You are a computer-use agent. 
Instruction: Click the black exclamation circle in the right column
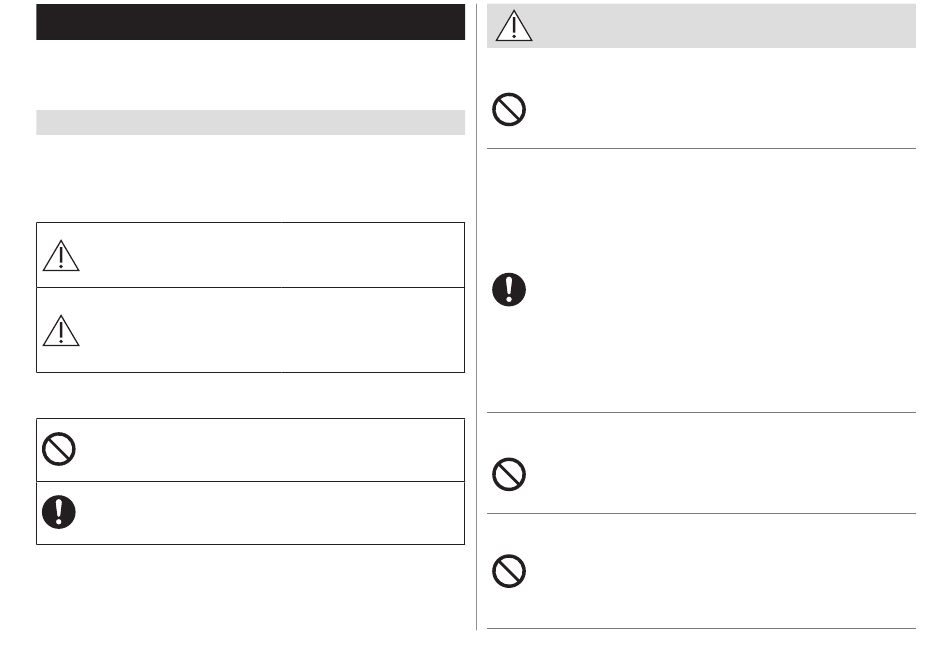pos(509,290)
